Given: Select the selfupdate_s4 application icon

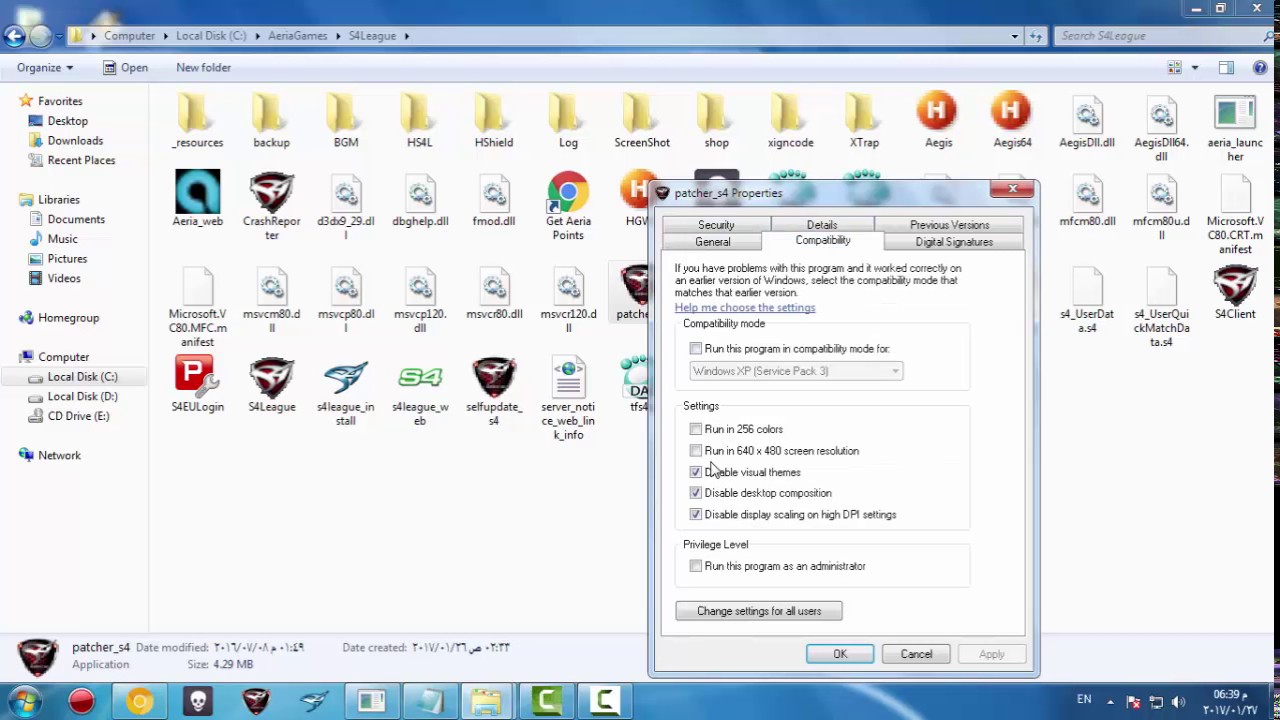Looking at the screenshot, I should tap(494, 377).
